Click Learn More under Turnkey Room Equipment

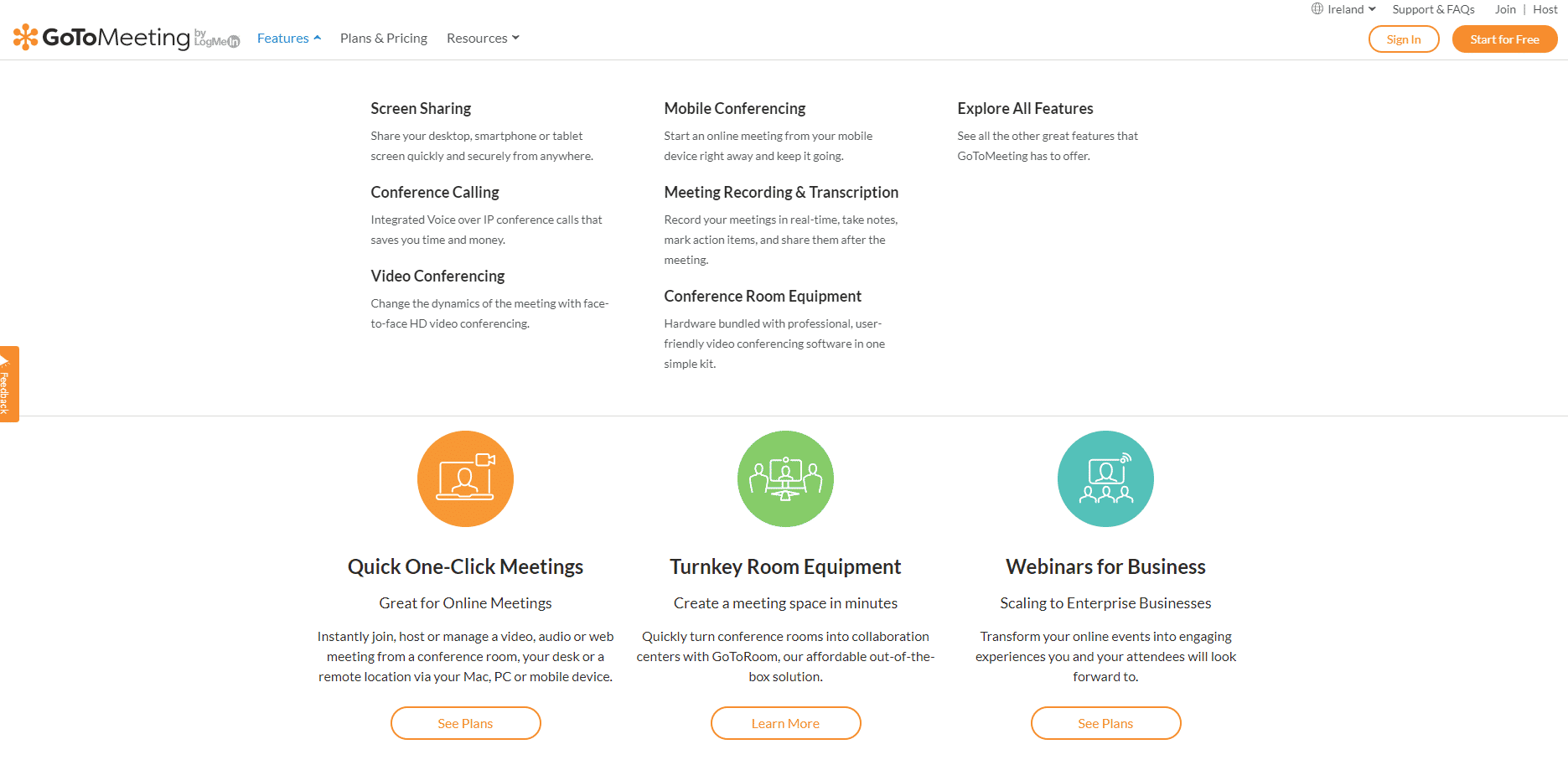(x=785, y=723)
